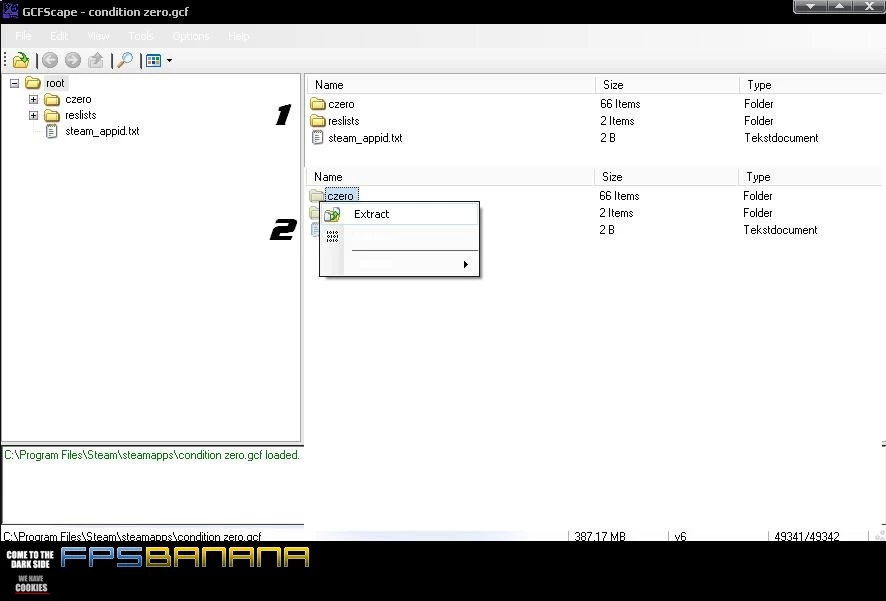Expand the reslists tree node
The width and height of the screenshot is (886, 601).
click(33, 115)
